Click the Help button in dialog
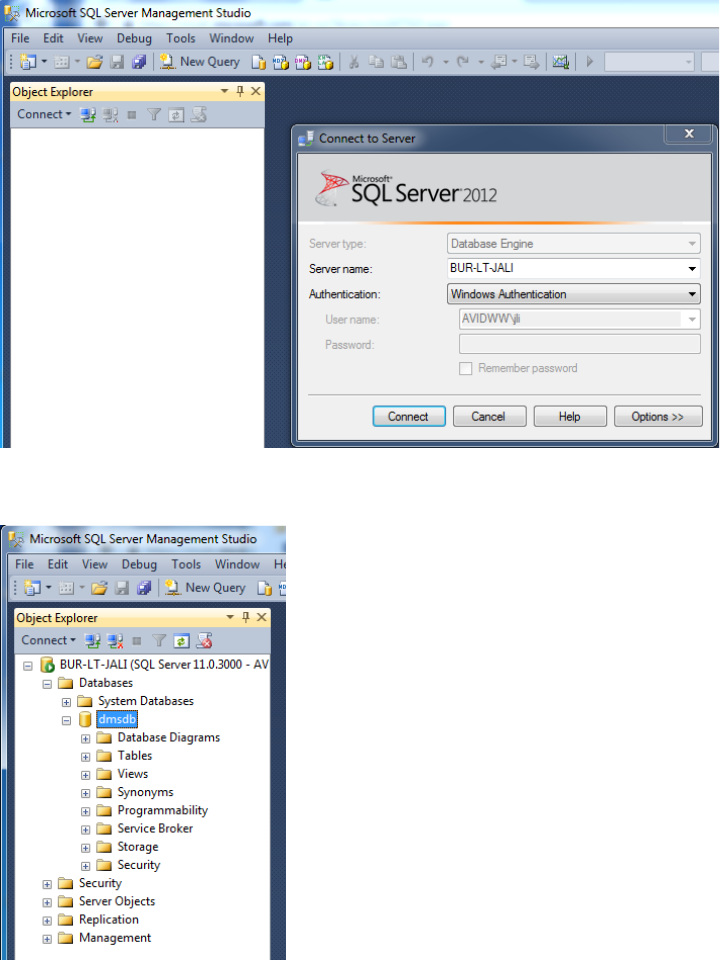This screenshot has height=960, width=720. pos(570,416)
